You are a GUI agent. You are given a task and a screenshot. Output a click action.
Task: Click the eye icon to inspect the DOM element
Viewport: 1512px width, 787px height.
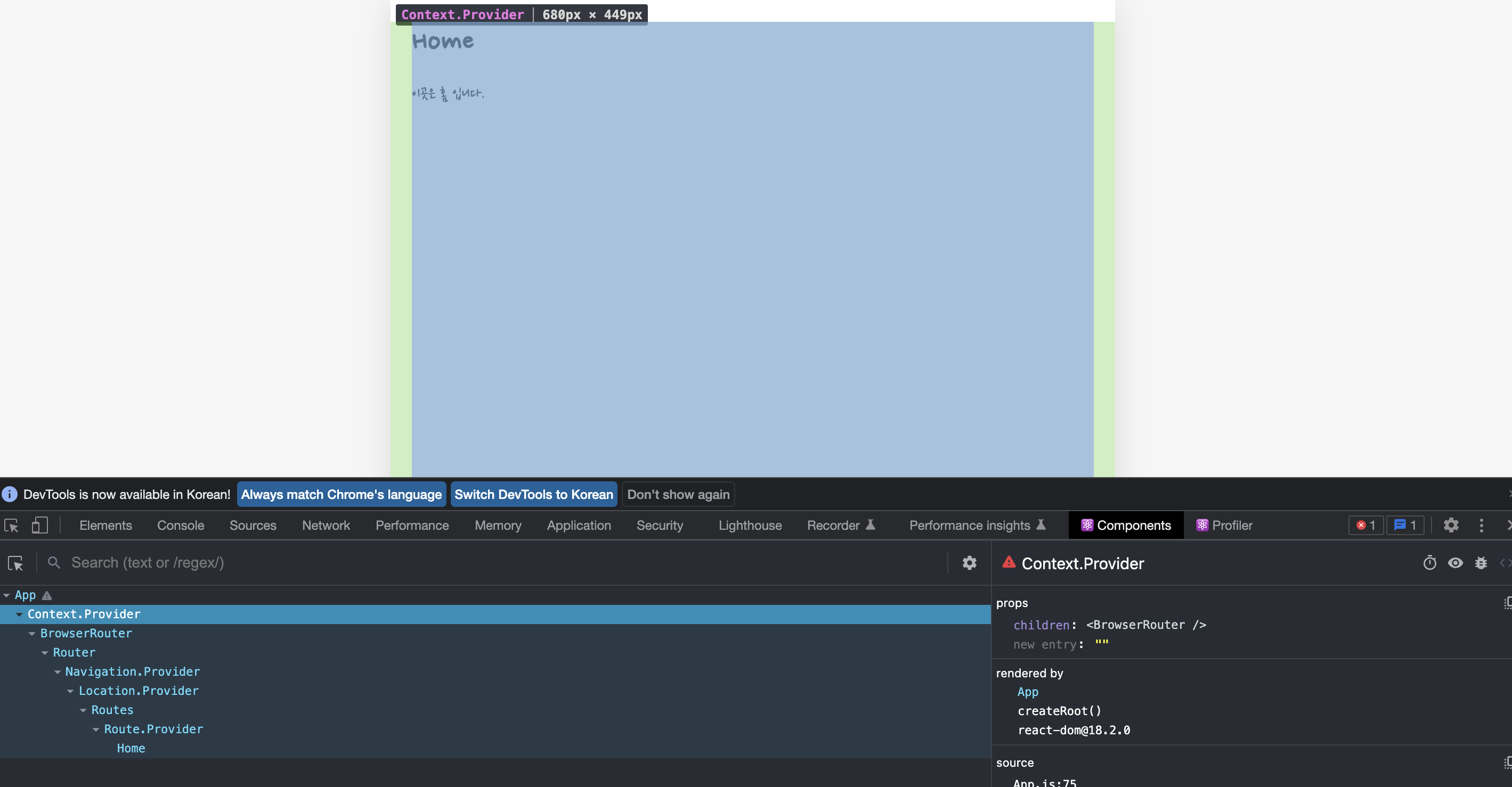(x=1455, y=563)
